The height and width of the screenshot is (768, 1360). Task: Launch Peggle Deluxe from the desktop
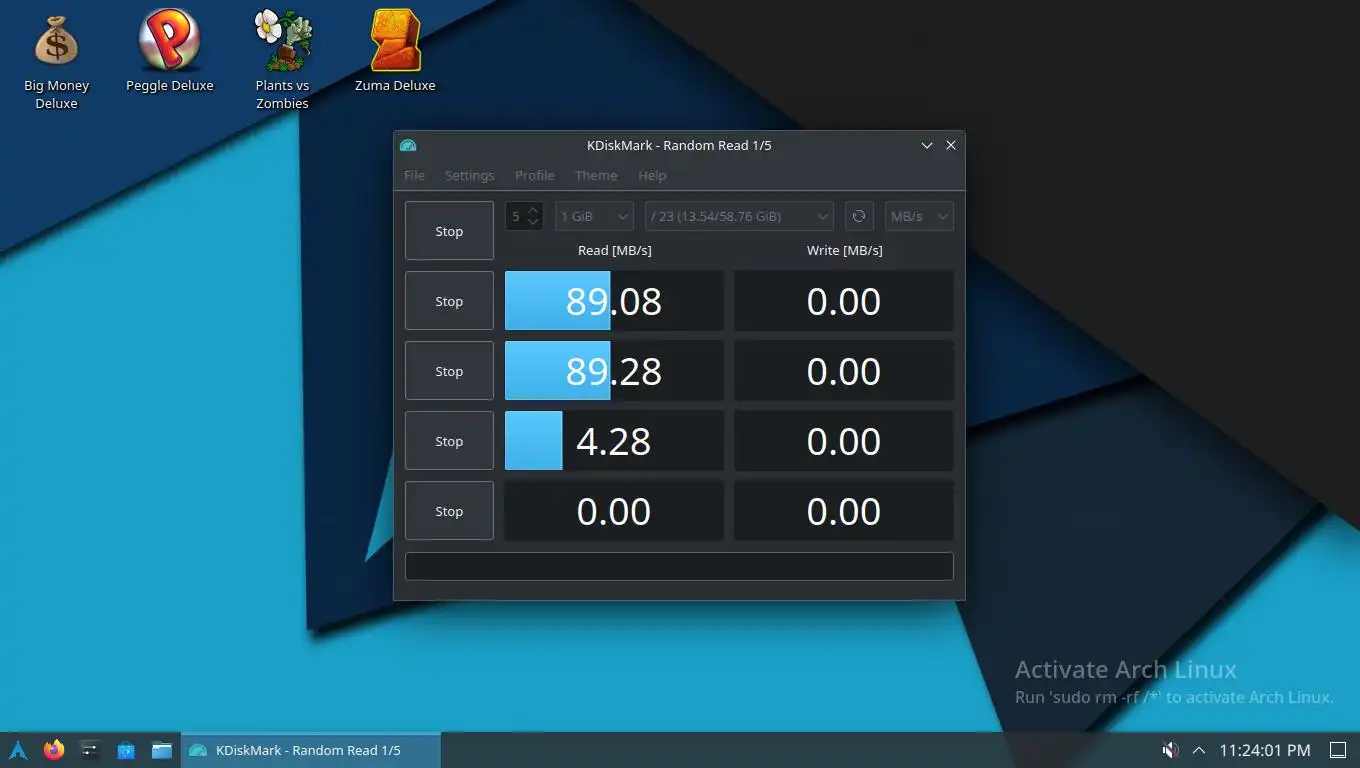[x=169, y=52]
